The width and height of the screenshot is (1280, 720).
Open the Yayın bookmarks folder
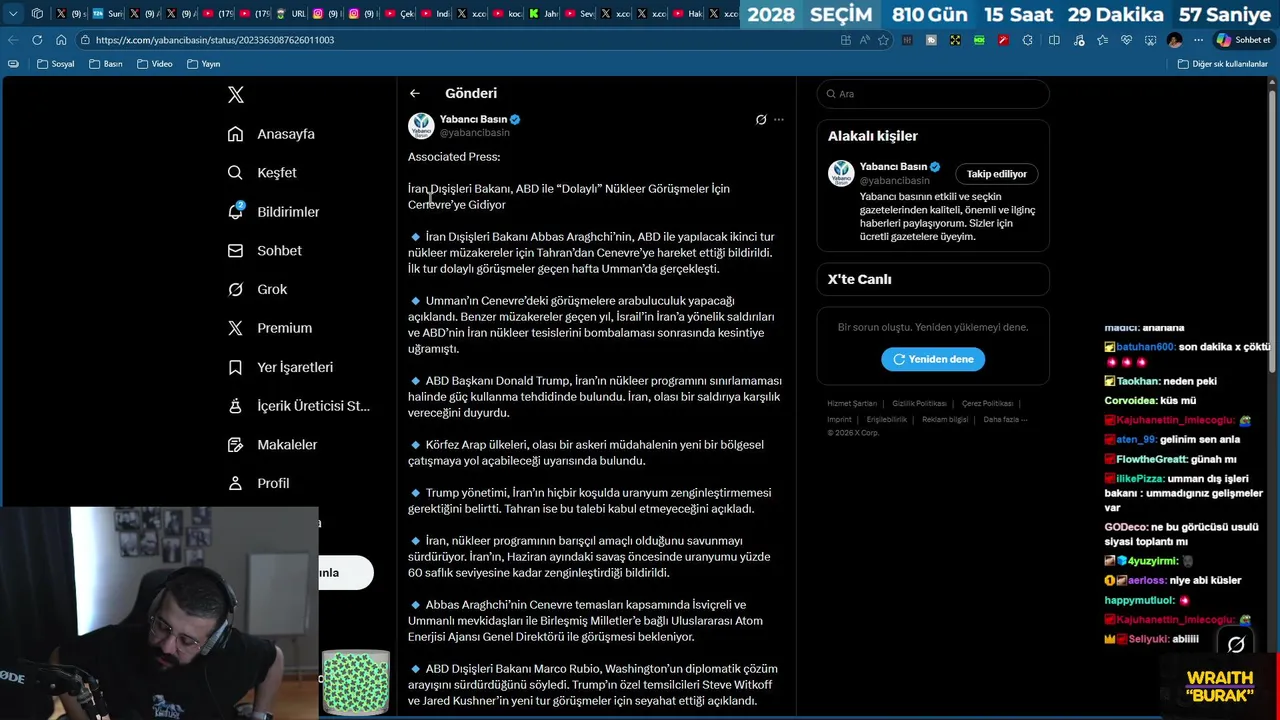pos(203,64)
